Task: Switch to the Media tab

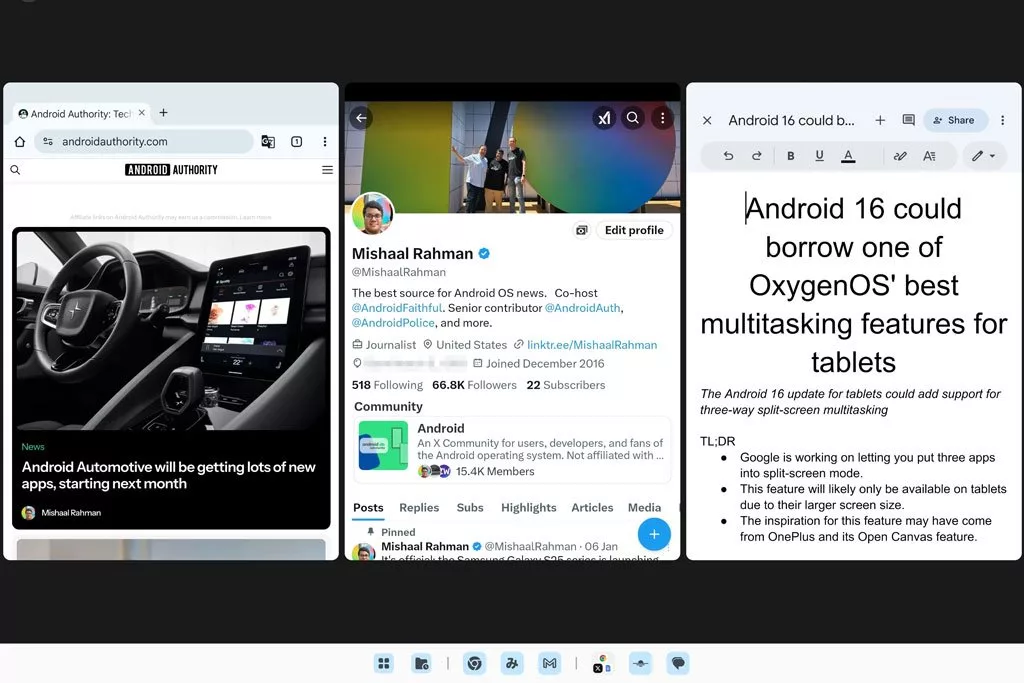Action: [645, 507]
